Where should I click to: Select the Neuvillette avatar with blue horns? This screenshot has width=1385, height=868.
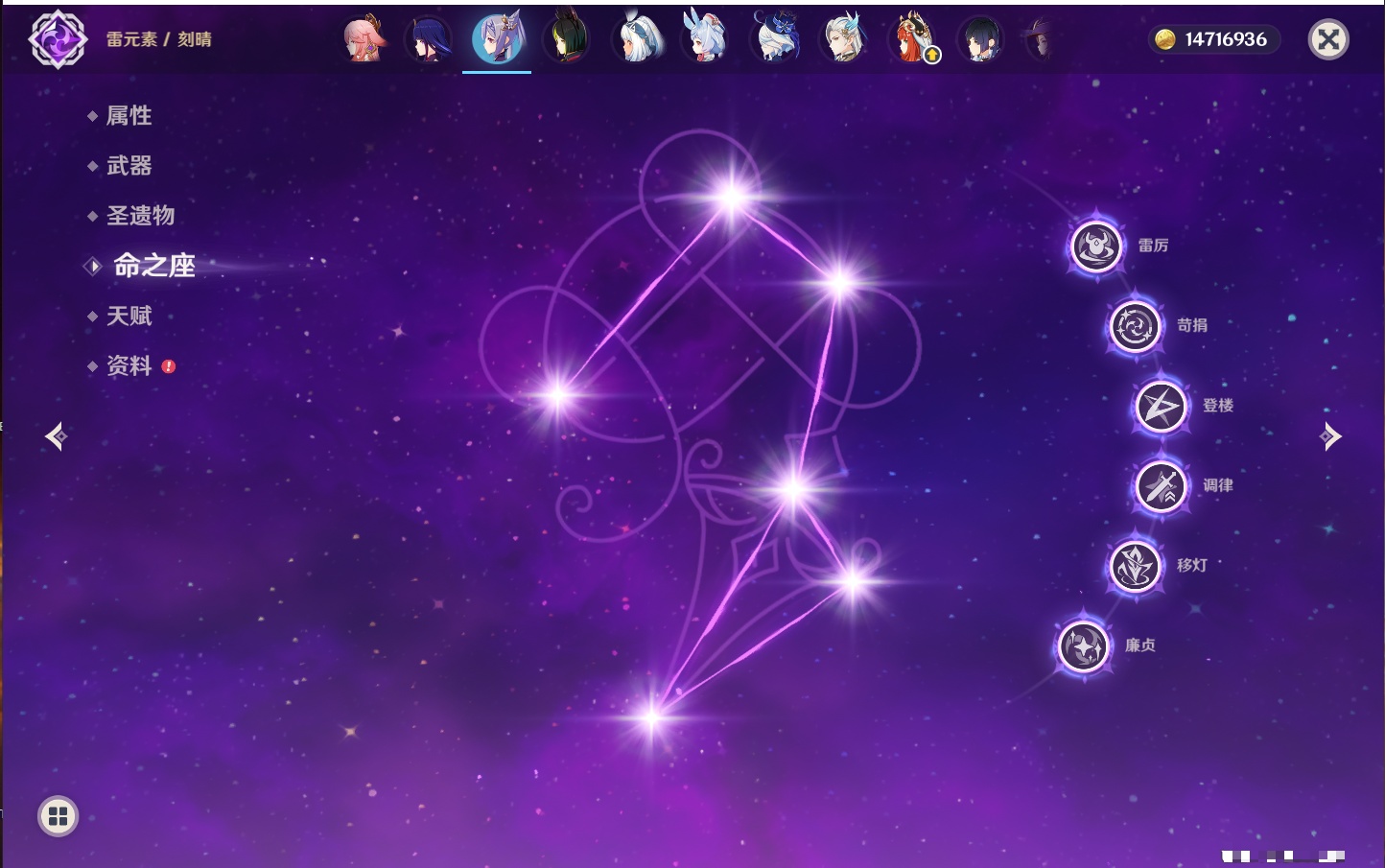[843, 39]
